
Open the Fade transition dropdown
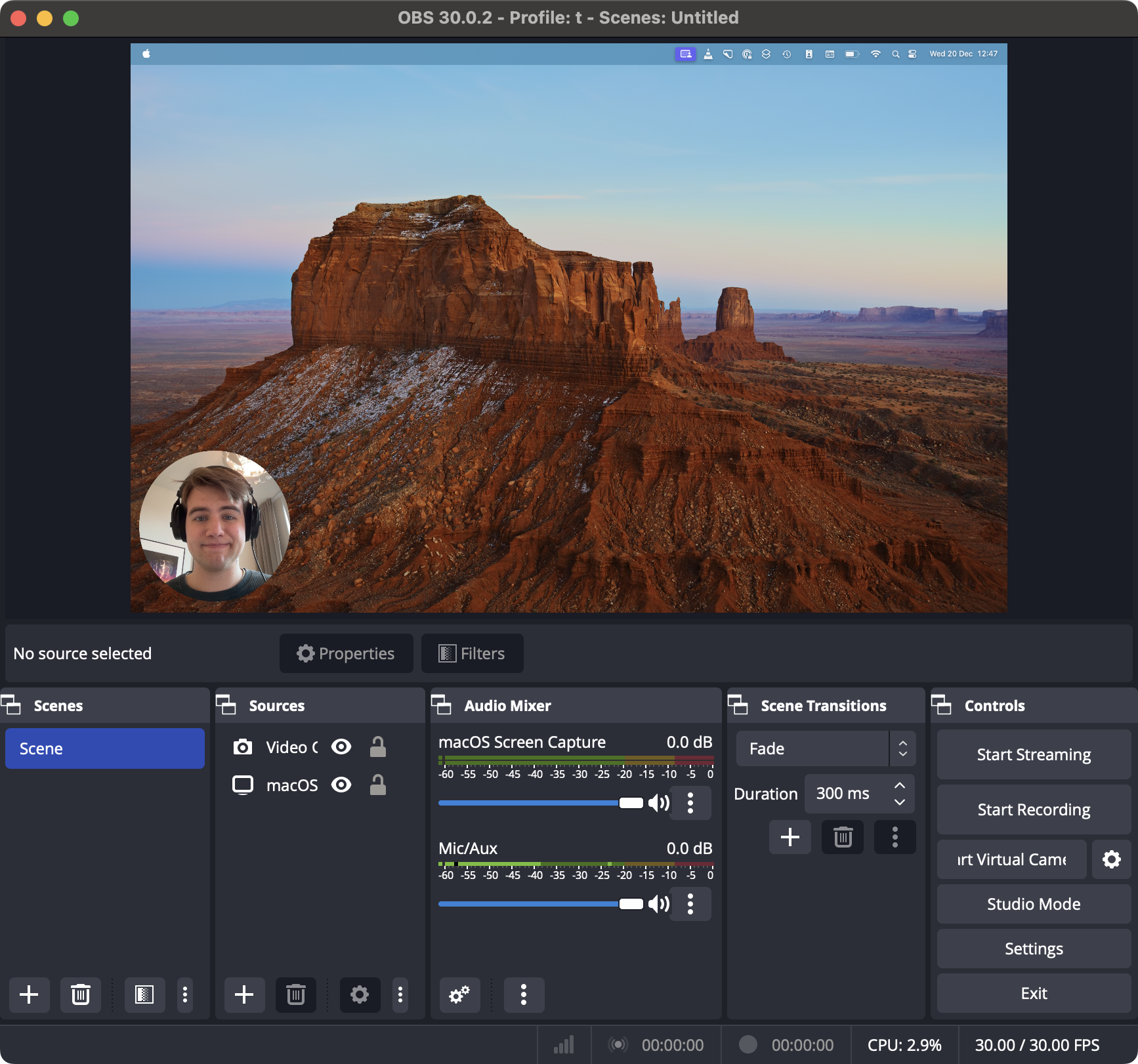point(826,748)
